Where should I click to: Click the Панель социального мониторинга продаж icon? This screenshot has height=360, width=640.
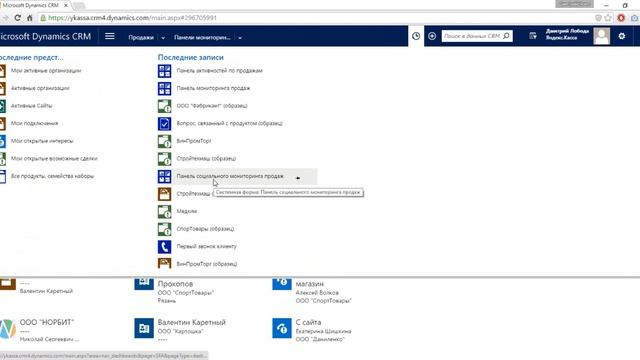(x=164, y=176)
